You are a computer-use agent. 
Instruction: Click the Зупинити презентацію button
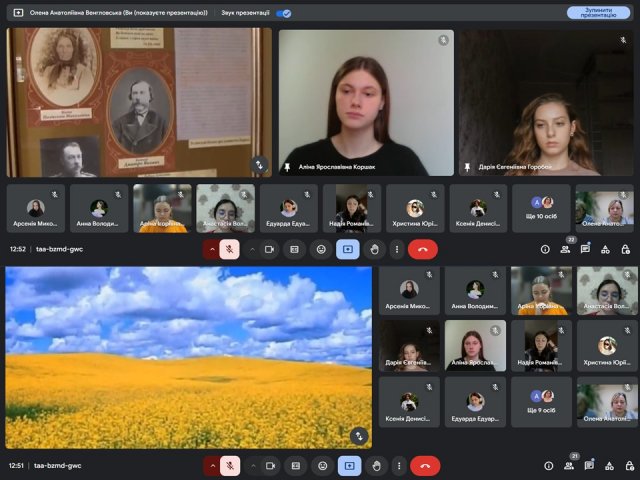point(598,13)
